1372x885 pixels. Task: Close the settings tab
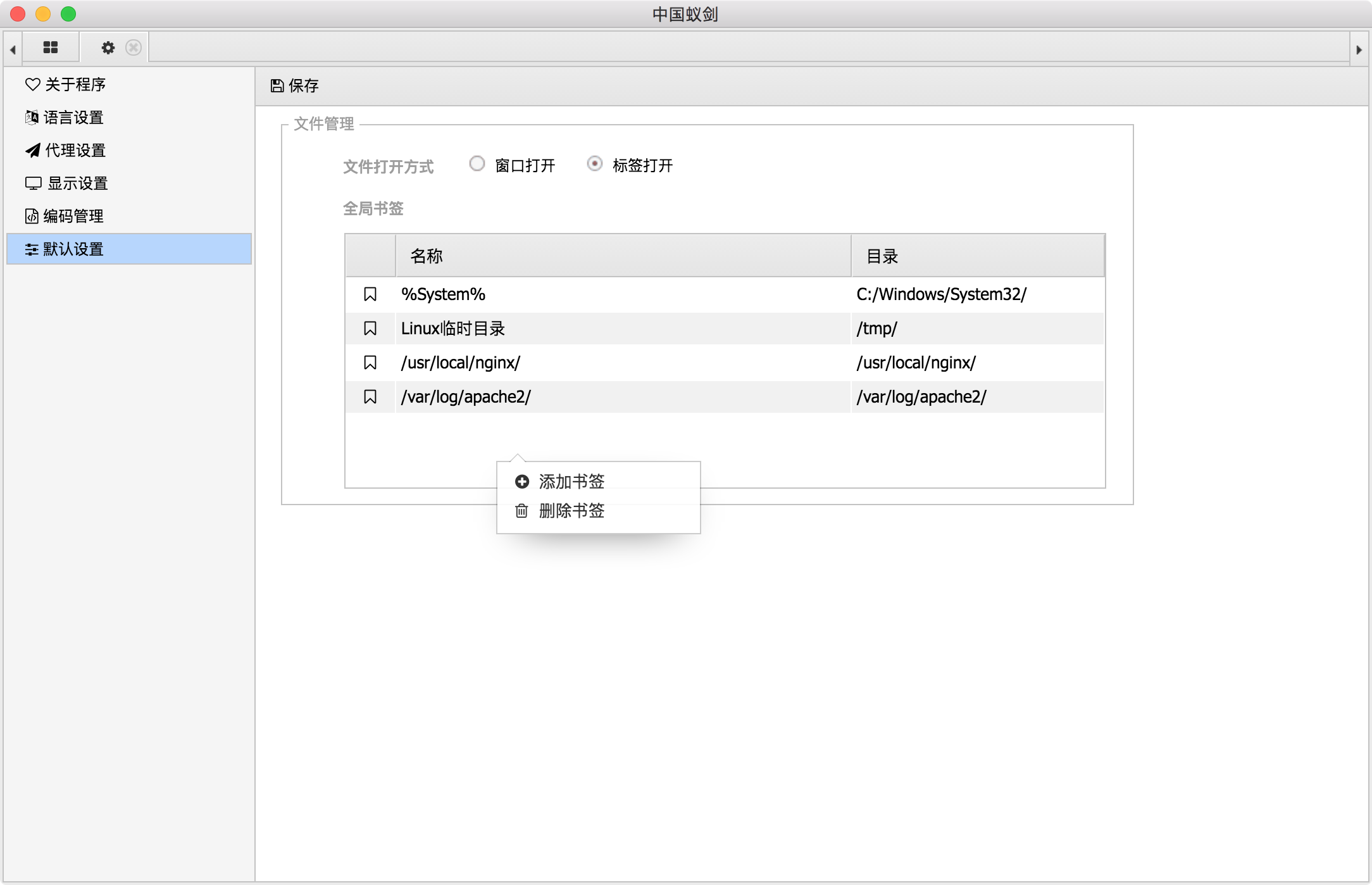point(134,47)
